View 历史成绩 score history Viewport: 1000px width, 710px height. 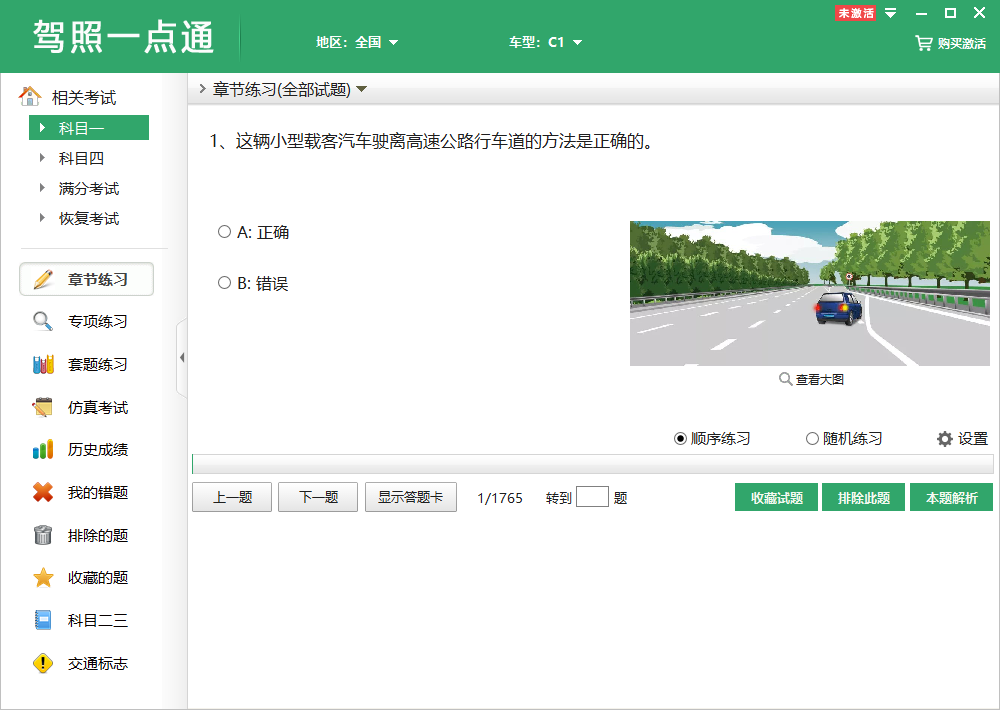coord(88,449)
